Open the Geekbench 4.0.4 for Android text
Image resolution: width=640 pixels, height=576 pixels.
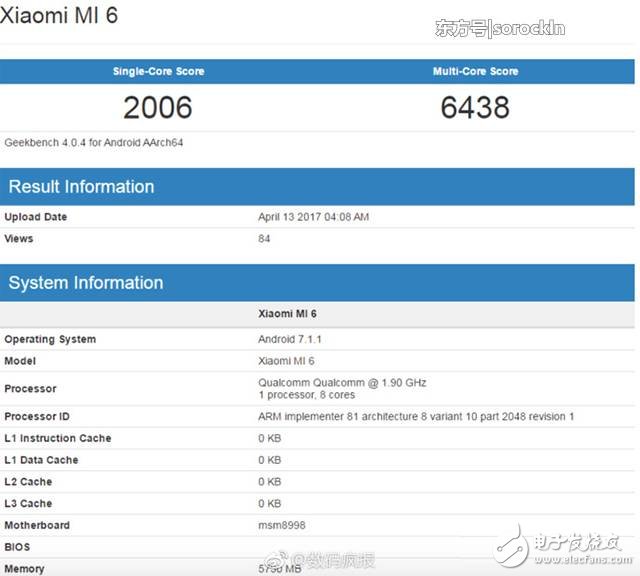[x=93, y=142]
